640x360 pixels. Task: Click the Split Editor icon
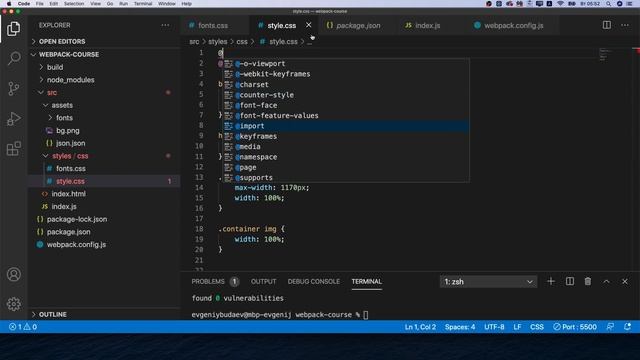tap(607, 25)
